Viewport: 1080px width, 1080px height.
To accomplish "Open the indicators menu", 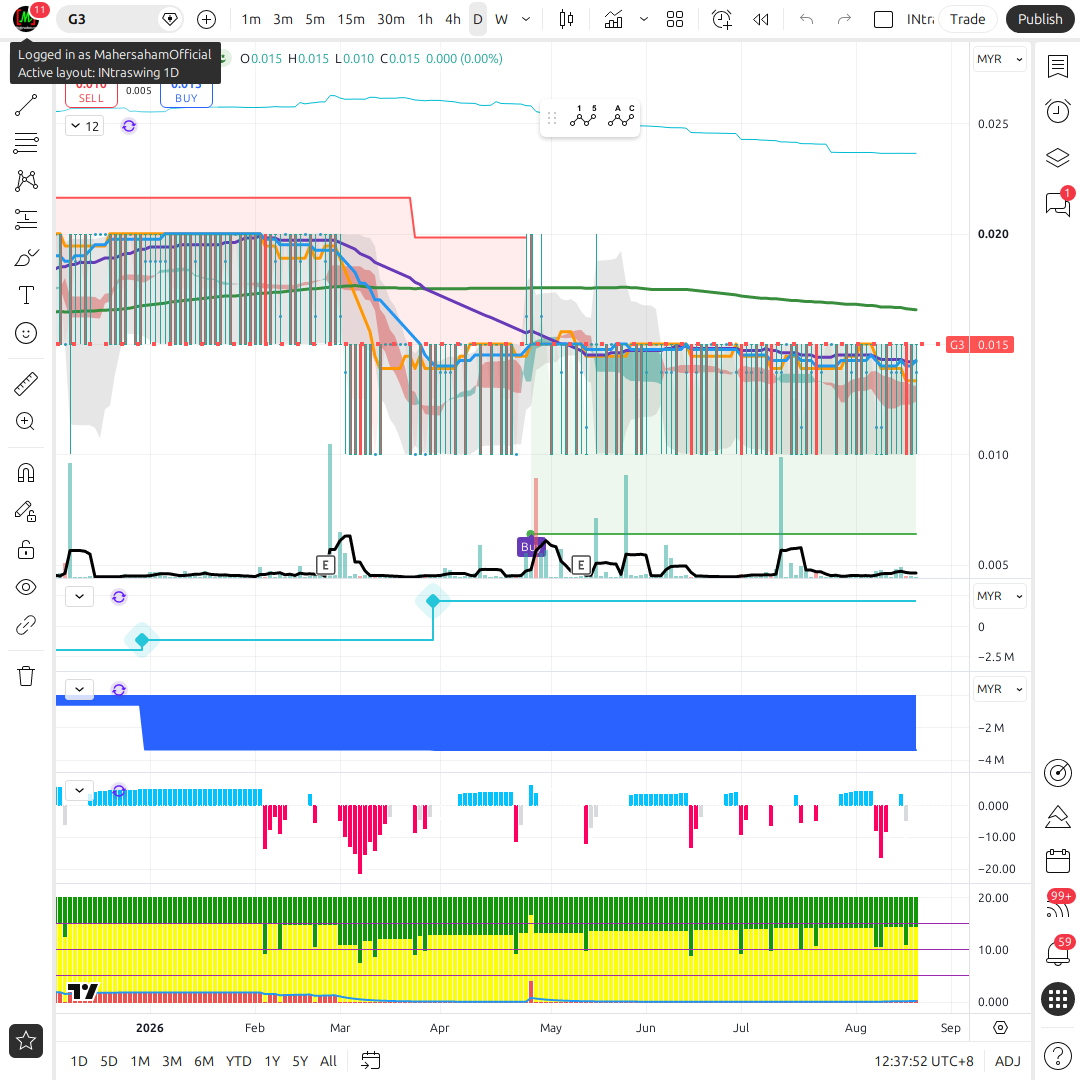I will point(613,19).
